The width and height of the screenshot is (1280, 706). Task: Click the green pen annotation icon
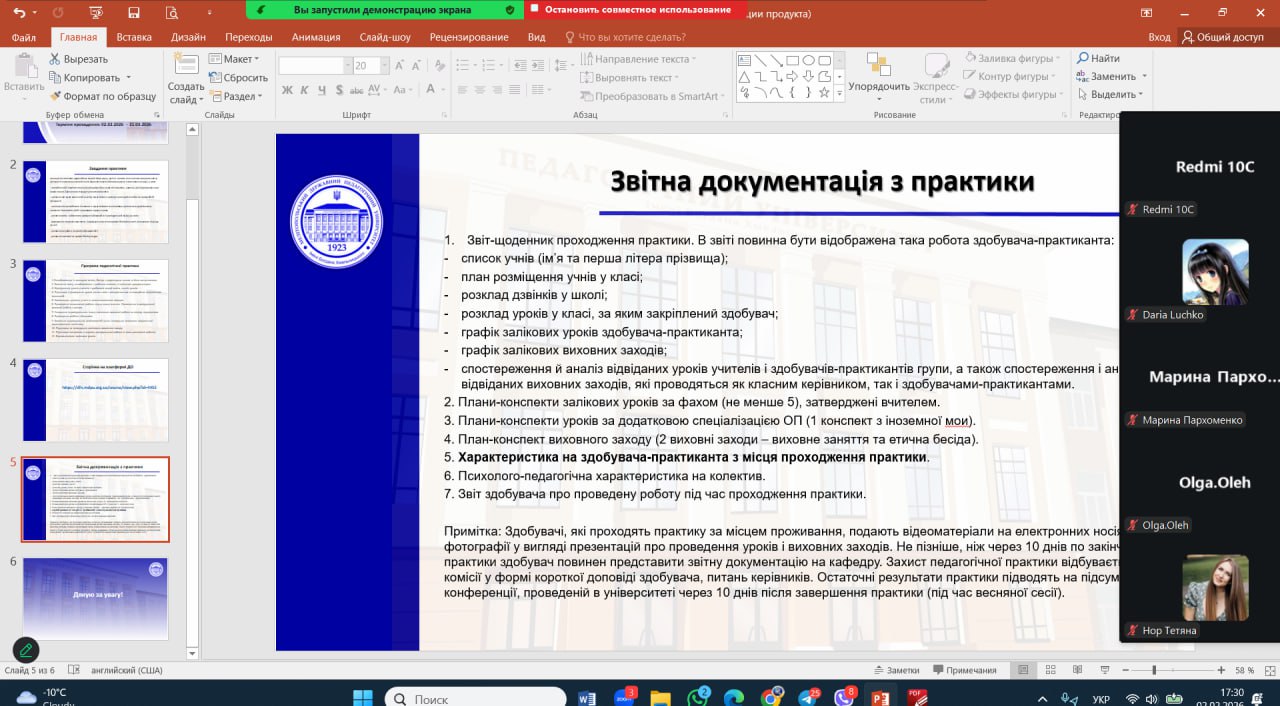(x=26, y=650)
